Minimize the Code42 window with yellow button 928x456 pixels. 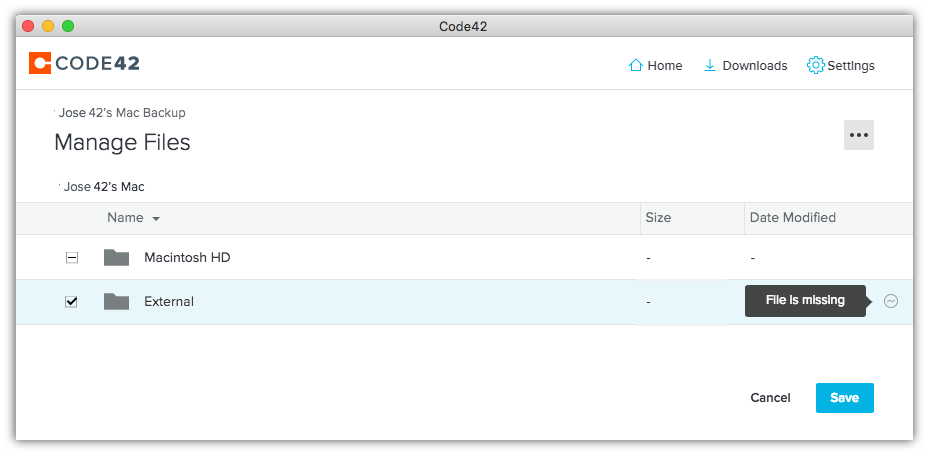click(x=48, y=26)
